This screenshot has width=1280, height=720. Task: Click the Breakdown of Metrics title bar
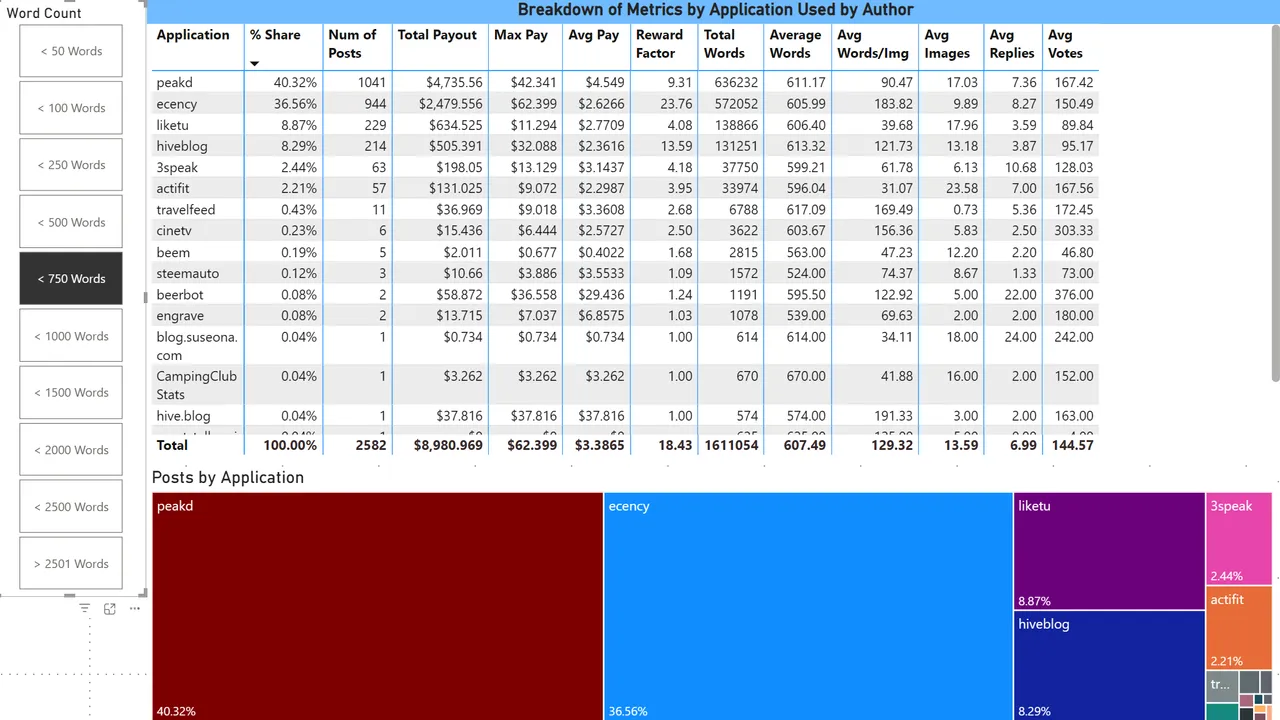(715, 10)
